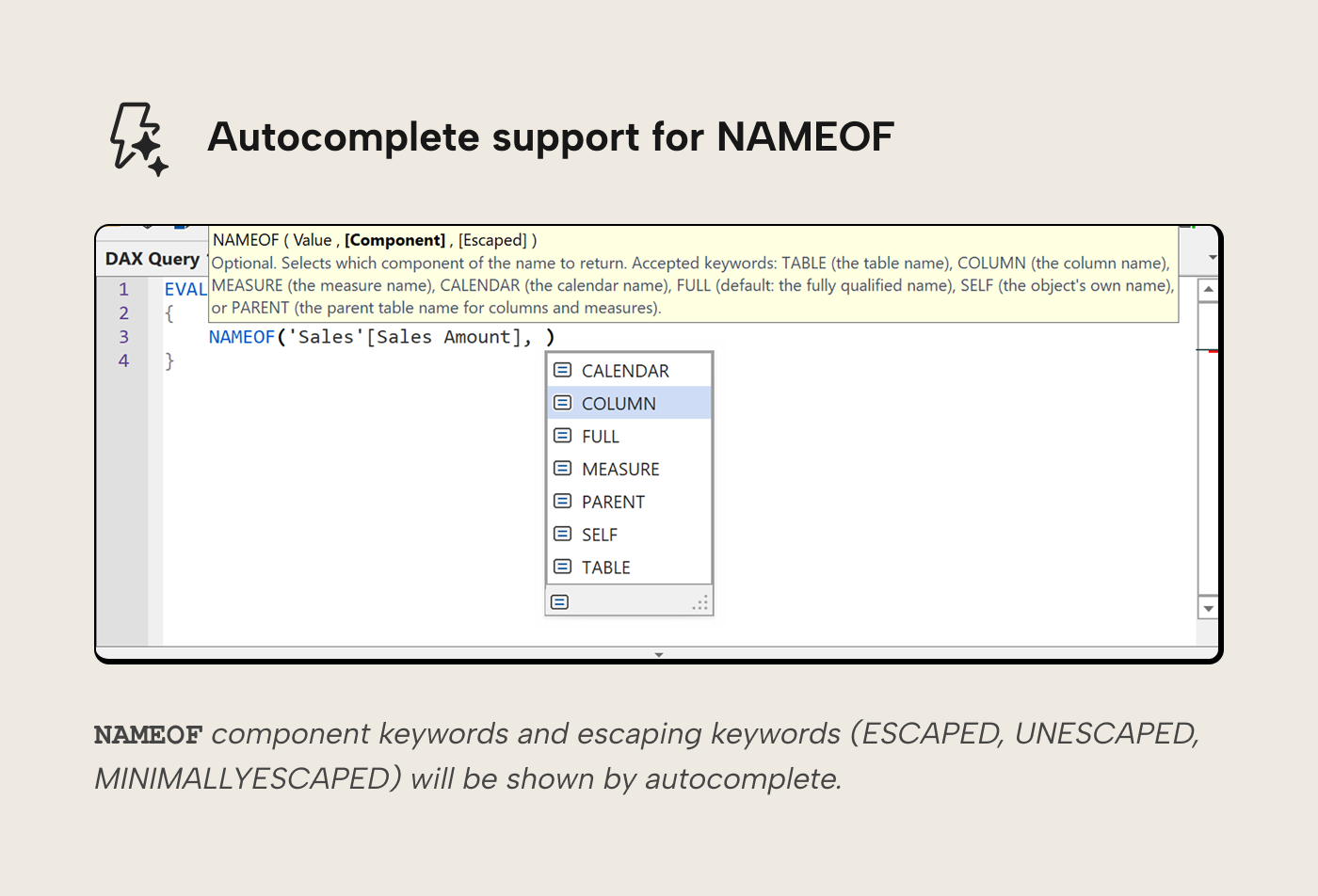Select the MEASURE keyword suggestion
Screen dimensions: 1318x896
pos(629,469)
